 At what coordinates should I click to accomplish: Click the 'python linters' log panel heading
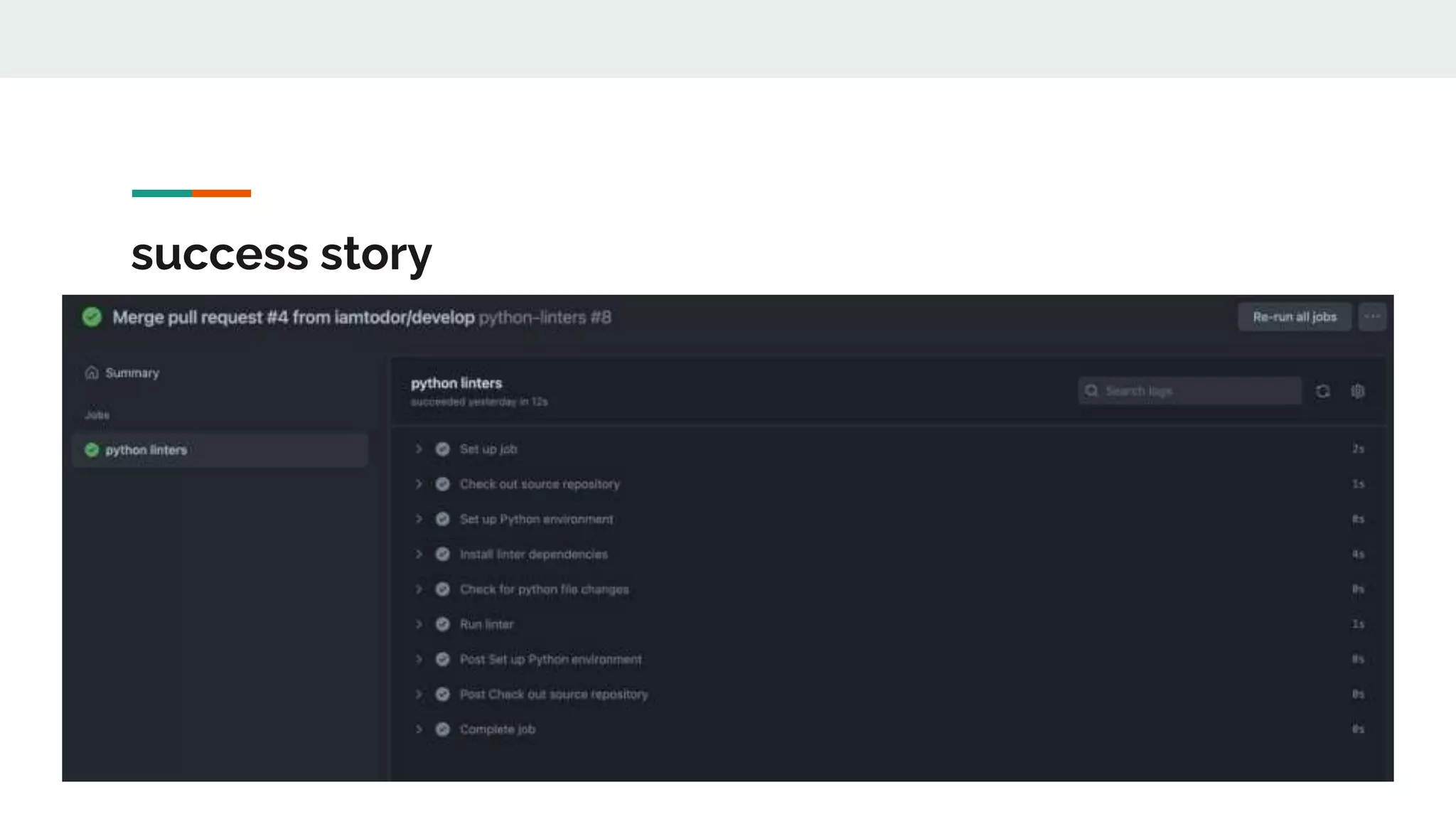click(x=456, y=383)
